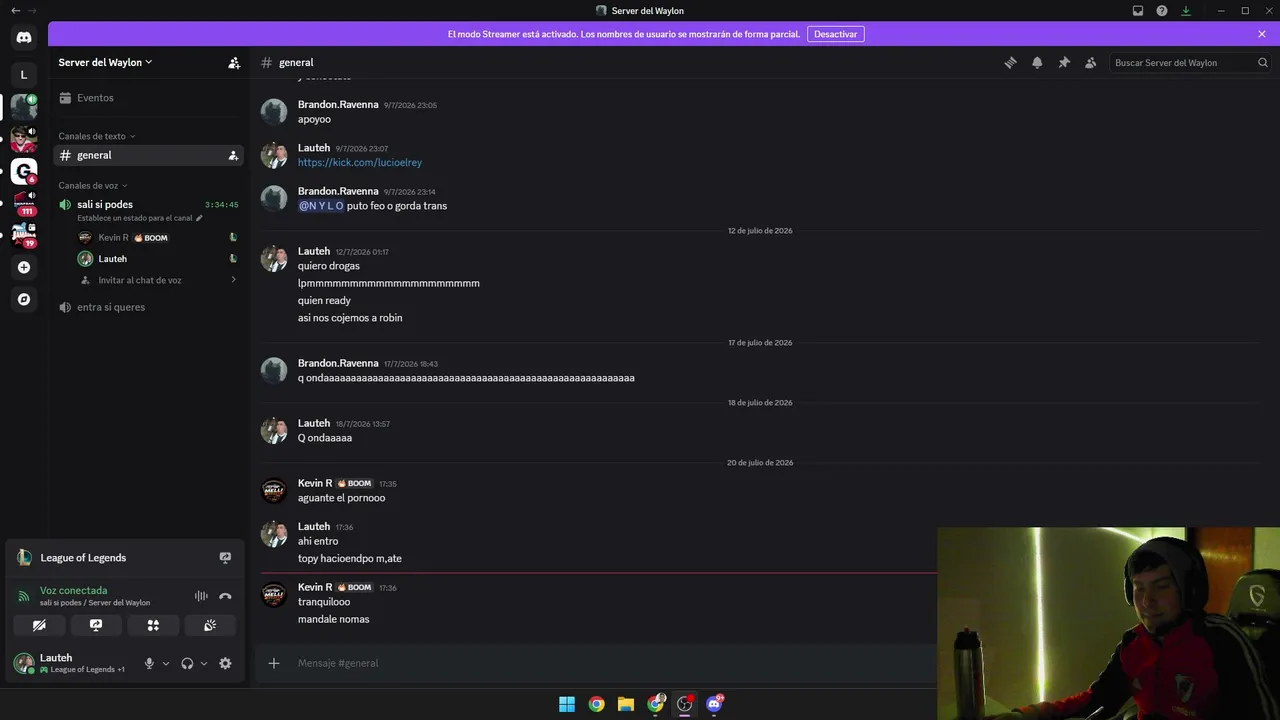Click the green download update icon
Image resolution: width=1280 pixels, height=720 pixels.
coord(1186,11)
